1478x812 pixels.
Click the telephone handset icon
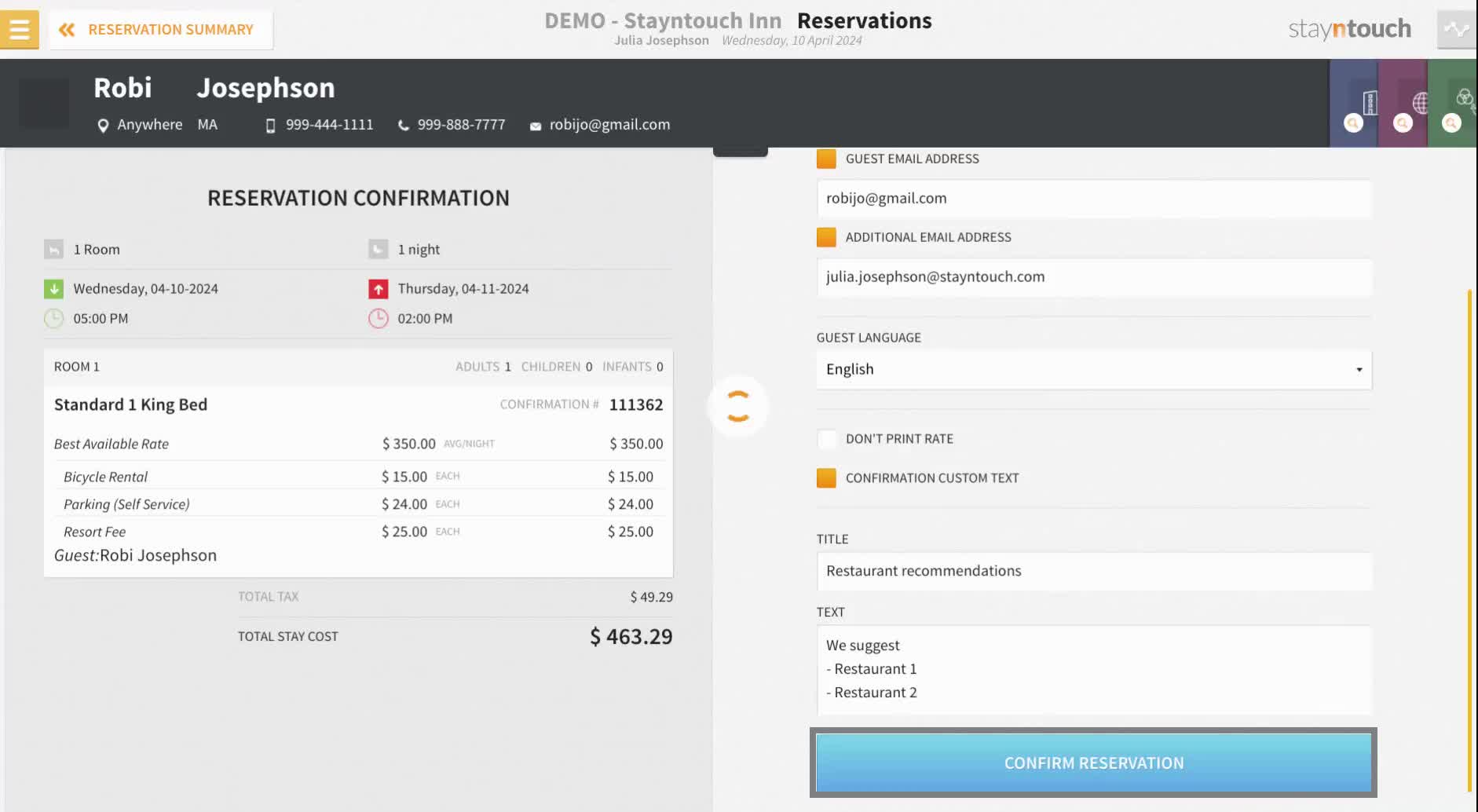[403, 126]
